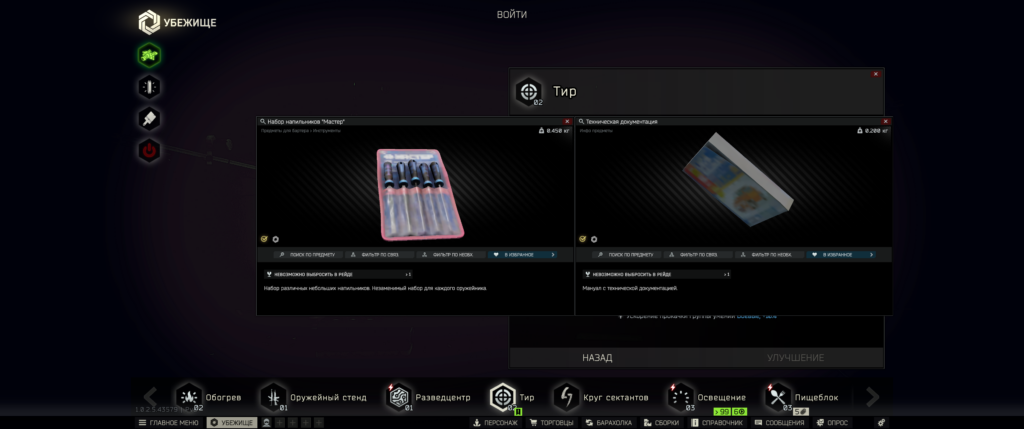Select the Круг сектантов module icon

click(x=567, y=397)
